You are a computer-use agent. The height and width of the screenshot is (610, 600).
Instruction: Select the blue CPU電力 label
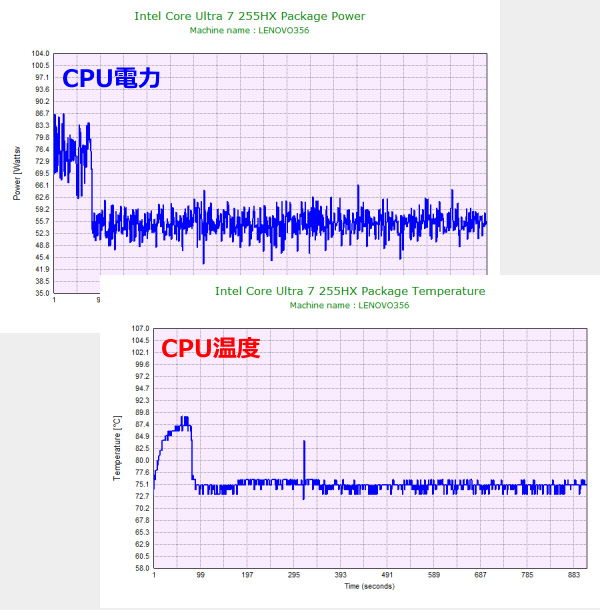[111, 78]
